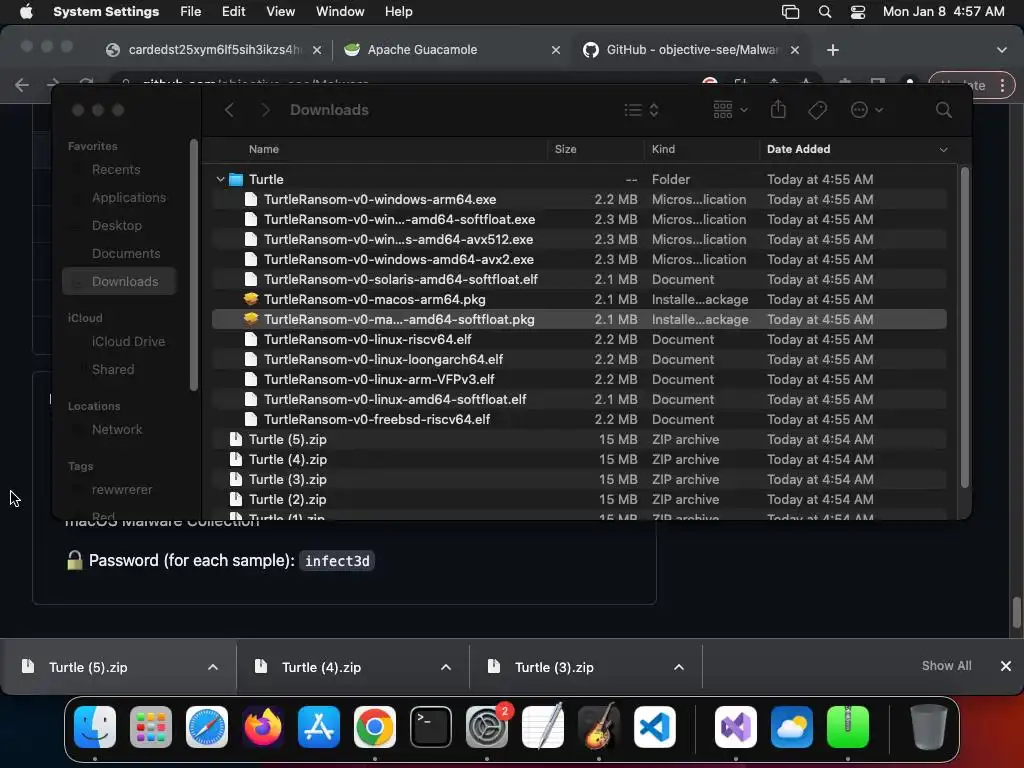The height and width of the screenshot is (768, 1024).
Task: Expand the Turtle (5).zip download options
Action: pos(213,667)
